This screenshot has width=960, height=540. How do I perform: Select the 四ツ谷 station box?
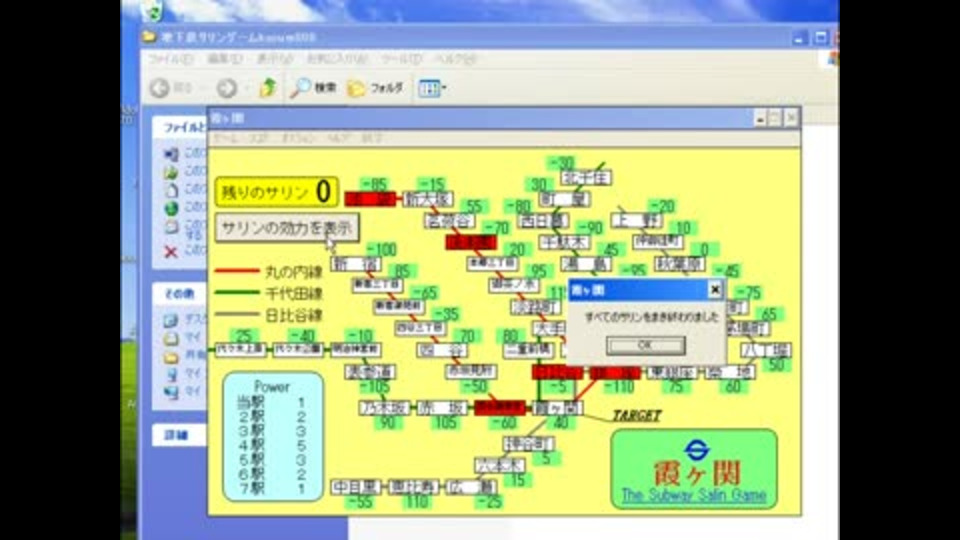coord(442,350)
